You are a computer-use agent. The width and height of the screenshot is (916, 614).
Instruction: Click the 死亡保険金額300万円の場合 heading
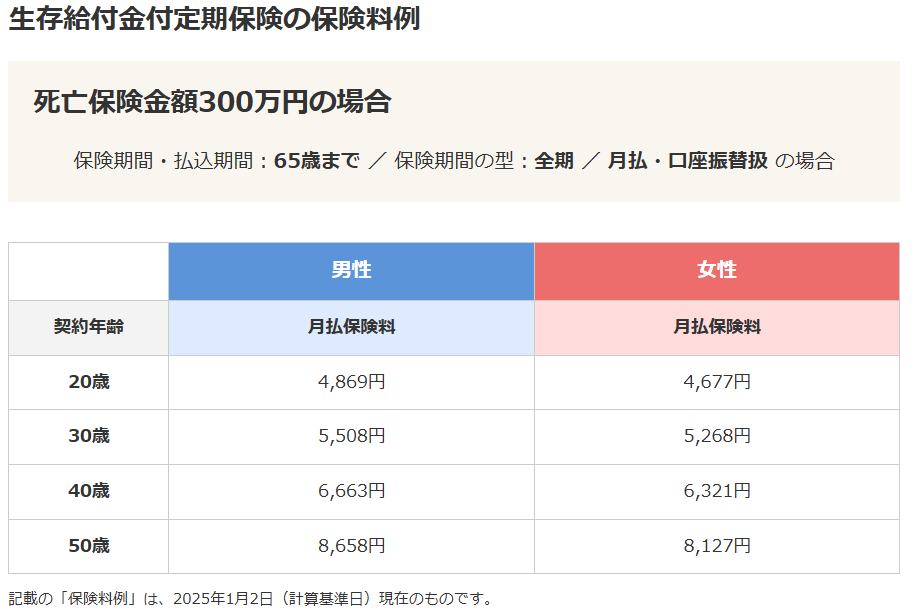click(211, 102)
